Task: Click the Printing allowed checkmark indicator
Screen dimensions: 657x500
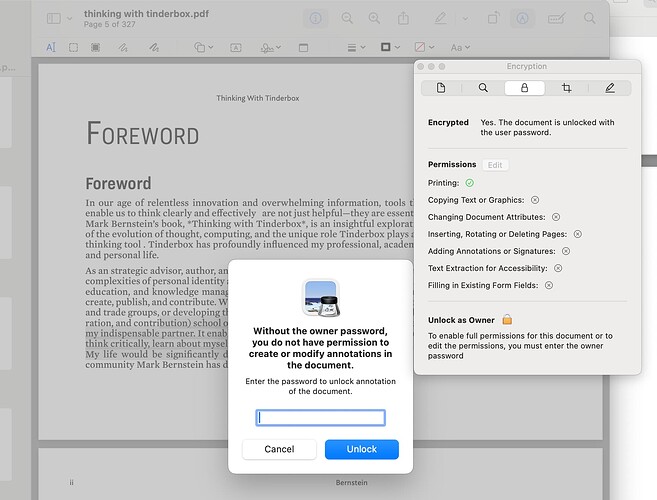Action: point(470,183)
